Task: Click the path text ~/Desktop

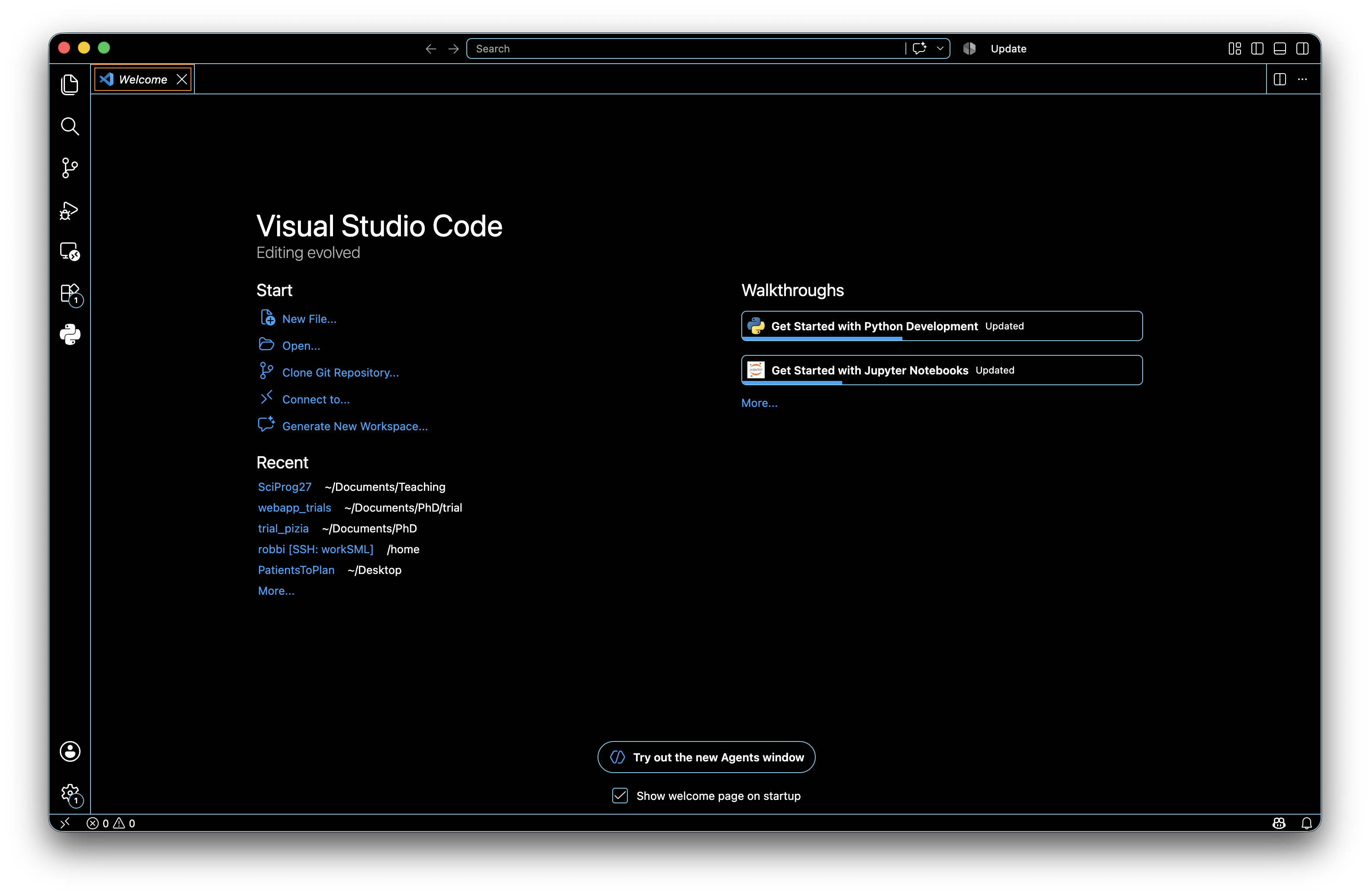Action: tap(375, 570)
